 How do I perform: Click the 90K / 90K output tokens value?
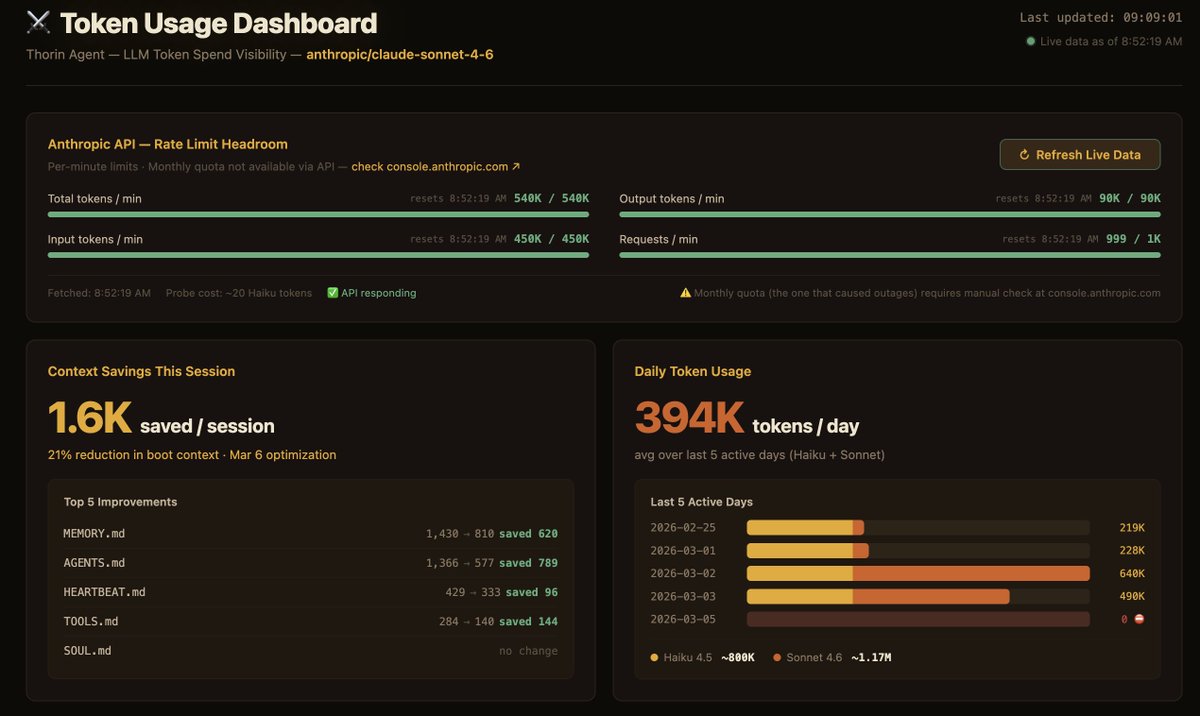(1130, 198)
